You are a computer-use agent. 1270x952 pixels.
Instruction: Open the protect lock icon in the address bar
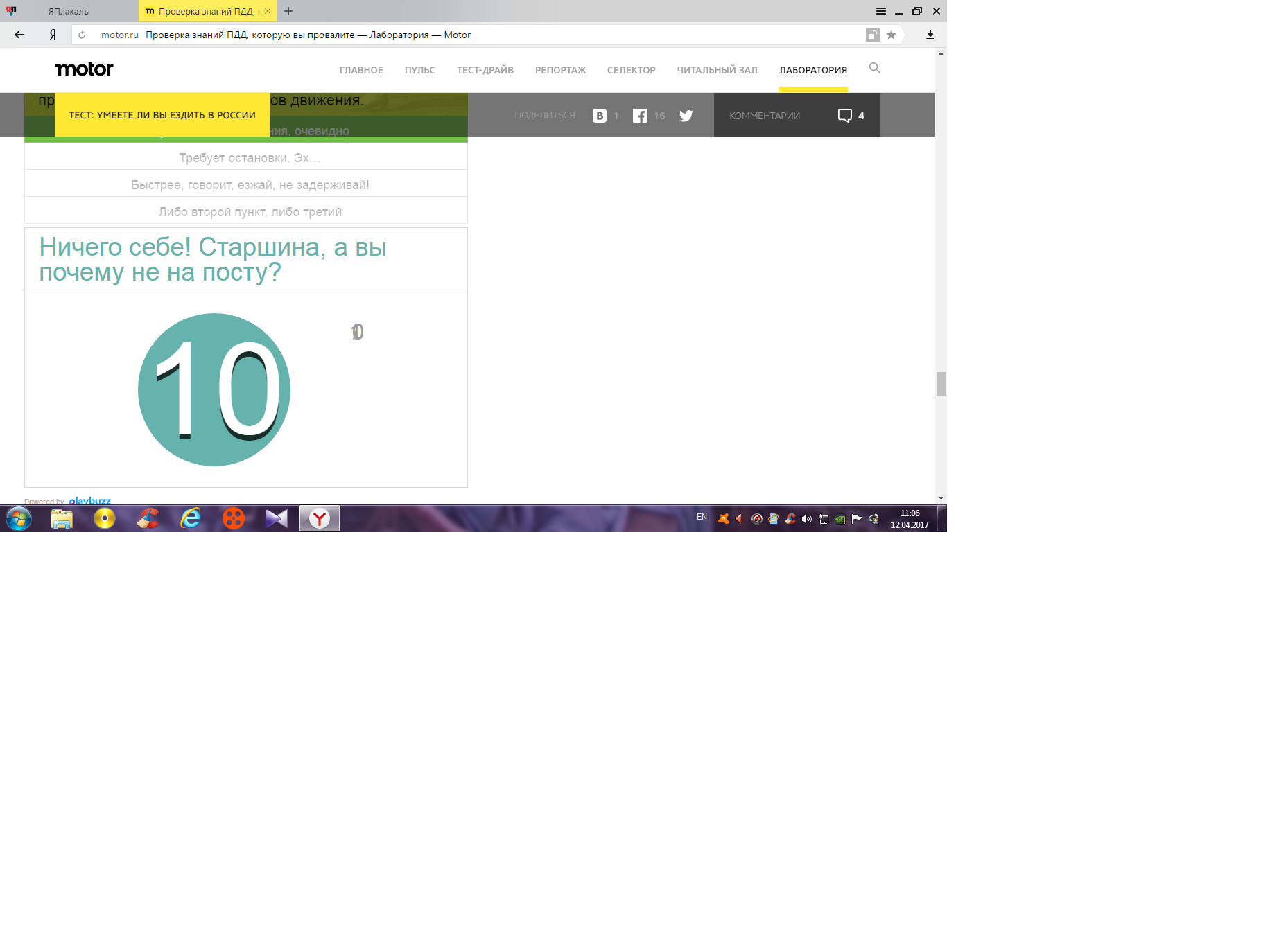873,35
